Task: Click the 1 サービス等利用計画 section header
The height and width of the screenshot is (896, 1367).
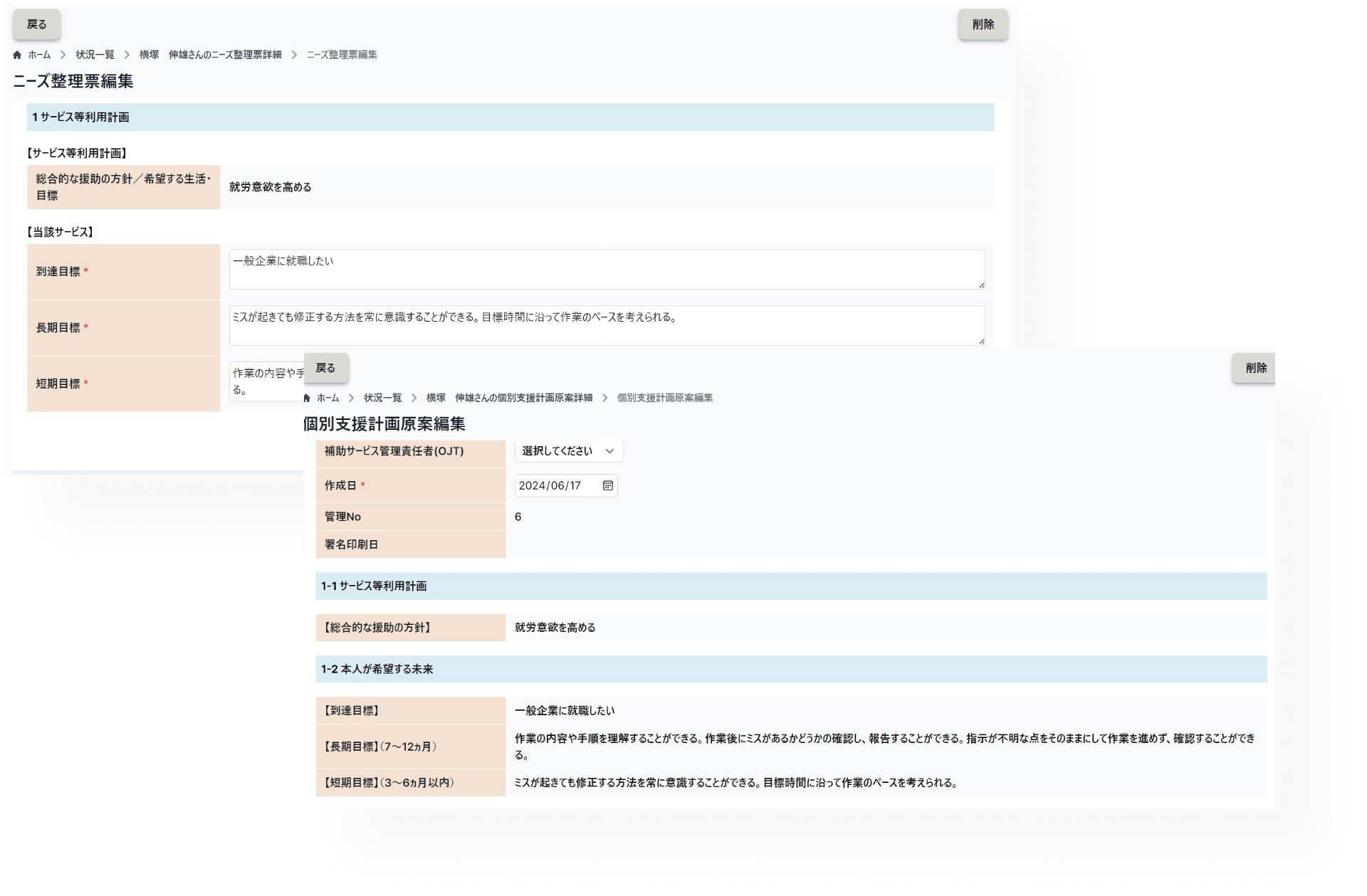Action: [510, 117]
